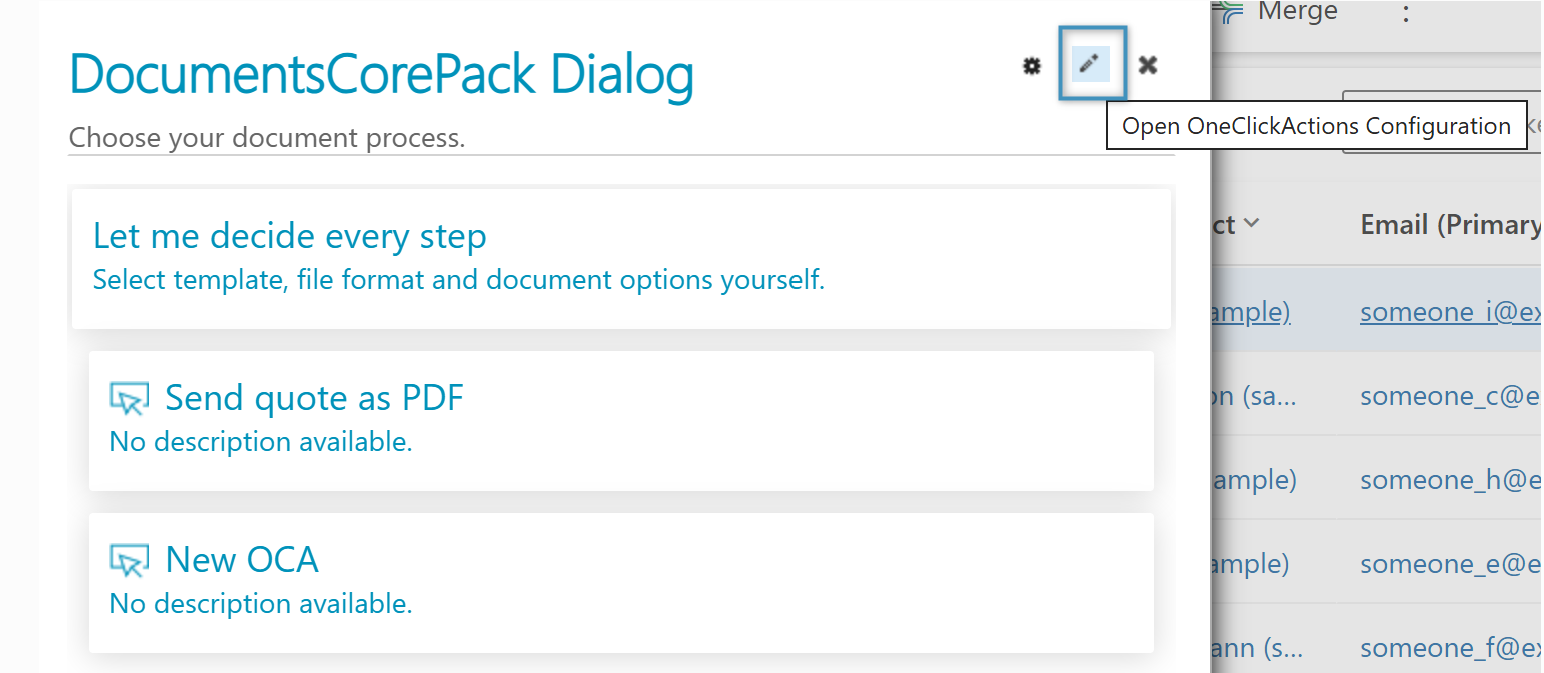
Task: Open the more options dots next to Merge
Action: pos(1405,13)
